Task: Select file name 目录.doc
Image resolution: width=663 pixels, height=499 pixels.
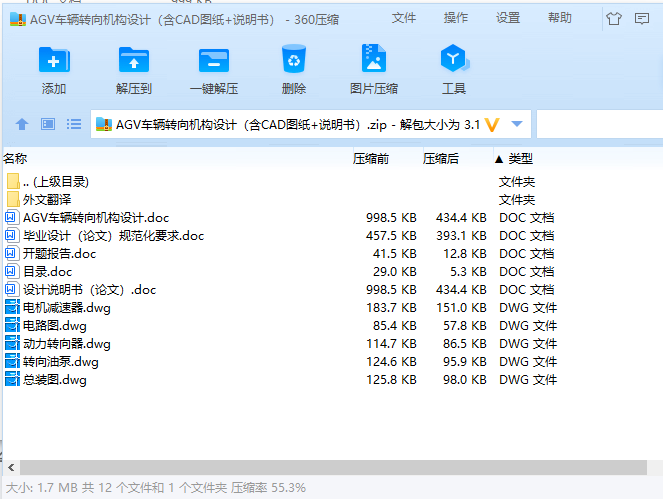Action: pyautogui.click(x=47, y=271)
